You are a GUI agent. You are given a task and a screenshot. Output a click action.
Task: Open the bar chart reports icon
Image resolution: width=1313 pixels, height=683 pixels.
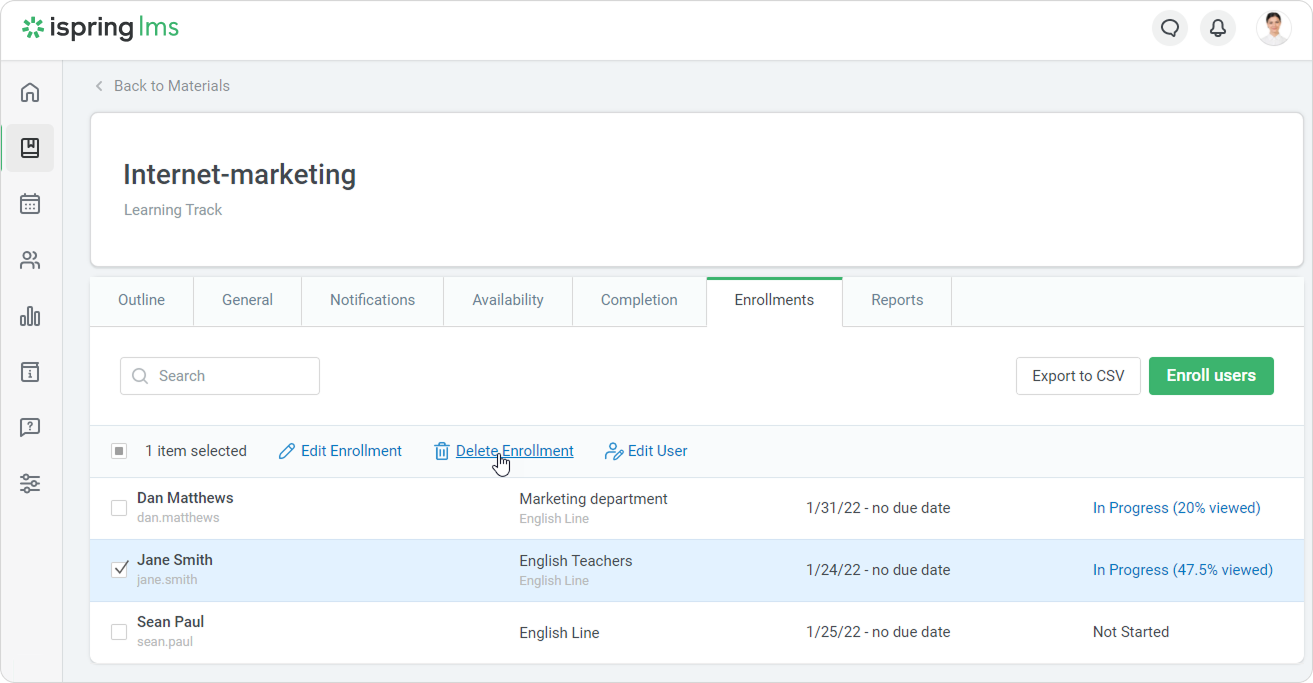30,317
